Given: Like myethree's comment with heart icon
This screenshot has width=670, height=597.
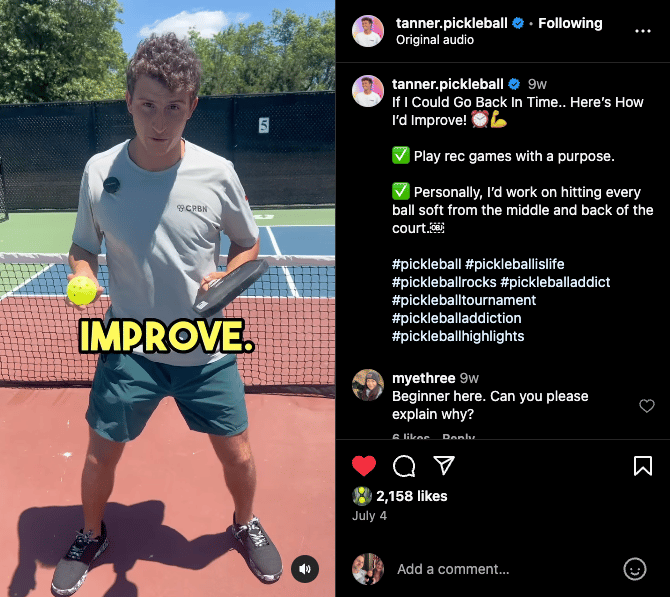Looking at the screenshot, I should pos(646,406).
